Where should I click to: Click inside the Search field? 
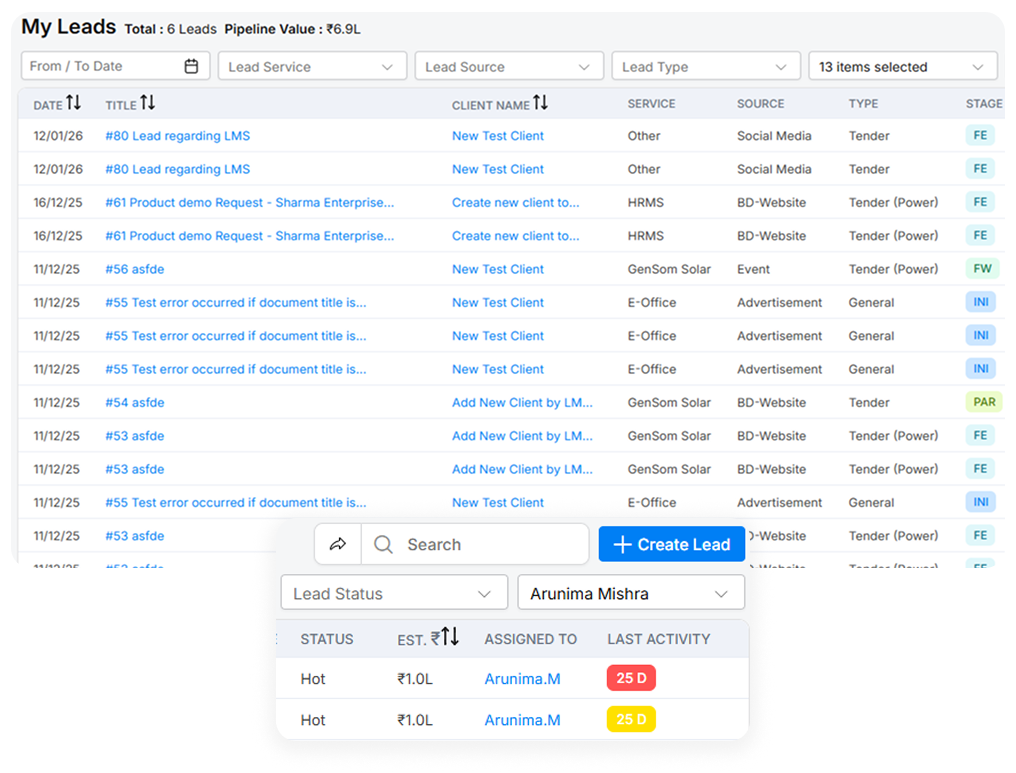click(x=470, y=544)
